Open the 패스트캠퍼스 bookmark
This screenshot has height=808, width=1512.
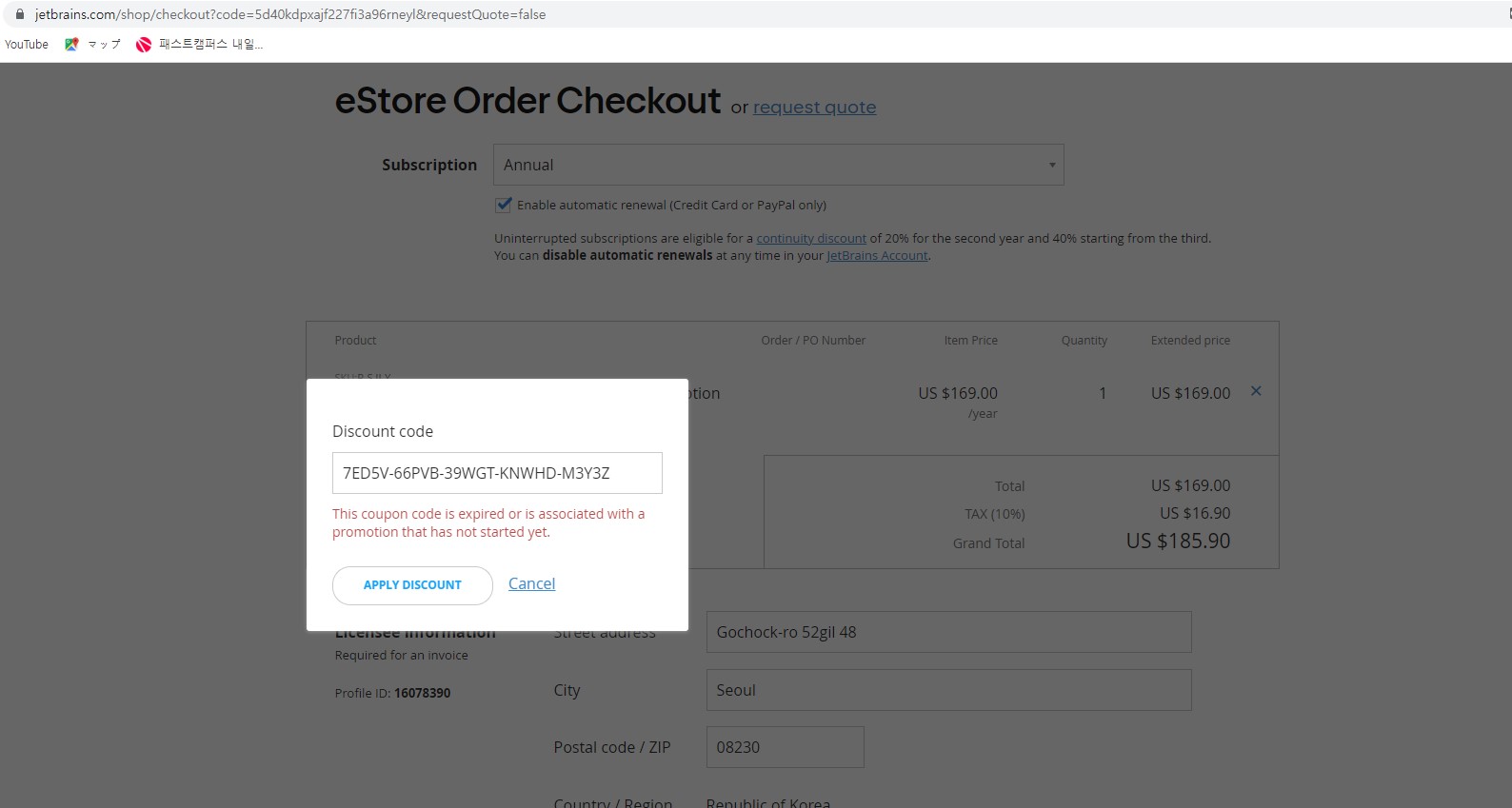[x=199, y=44]
